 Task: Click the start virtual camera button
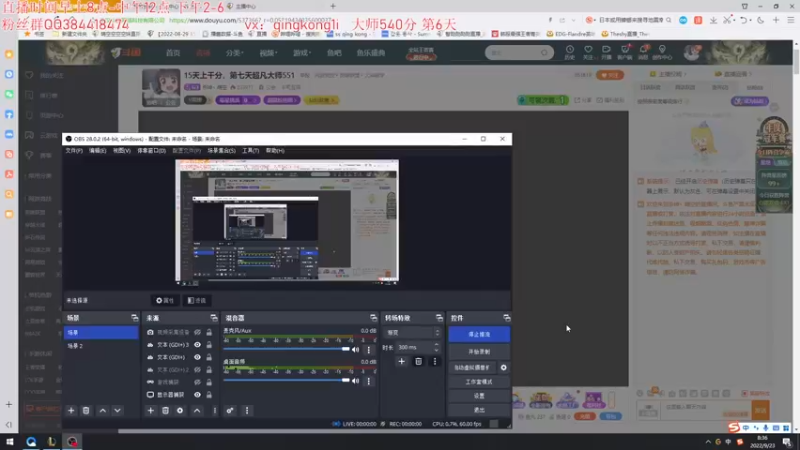pyautogui.click(x=473, y=367)
